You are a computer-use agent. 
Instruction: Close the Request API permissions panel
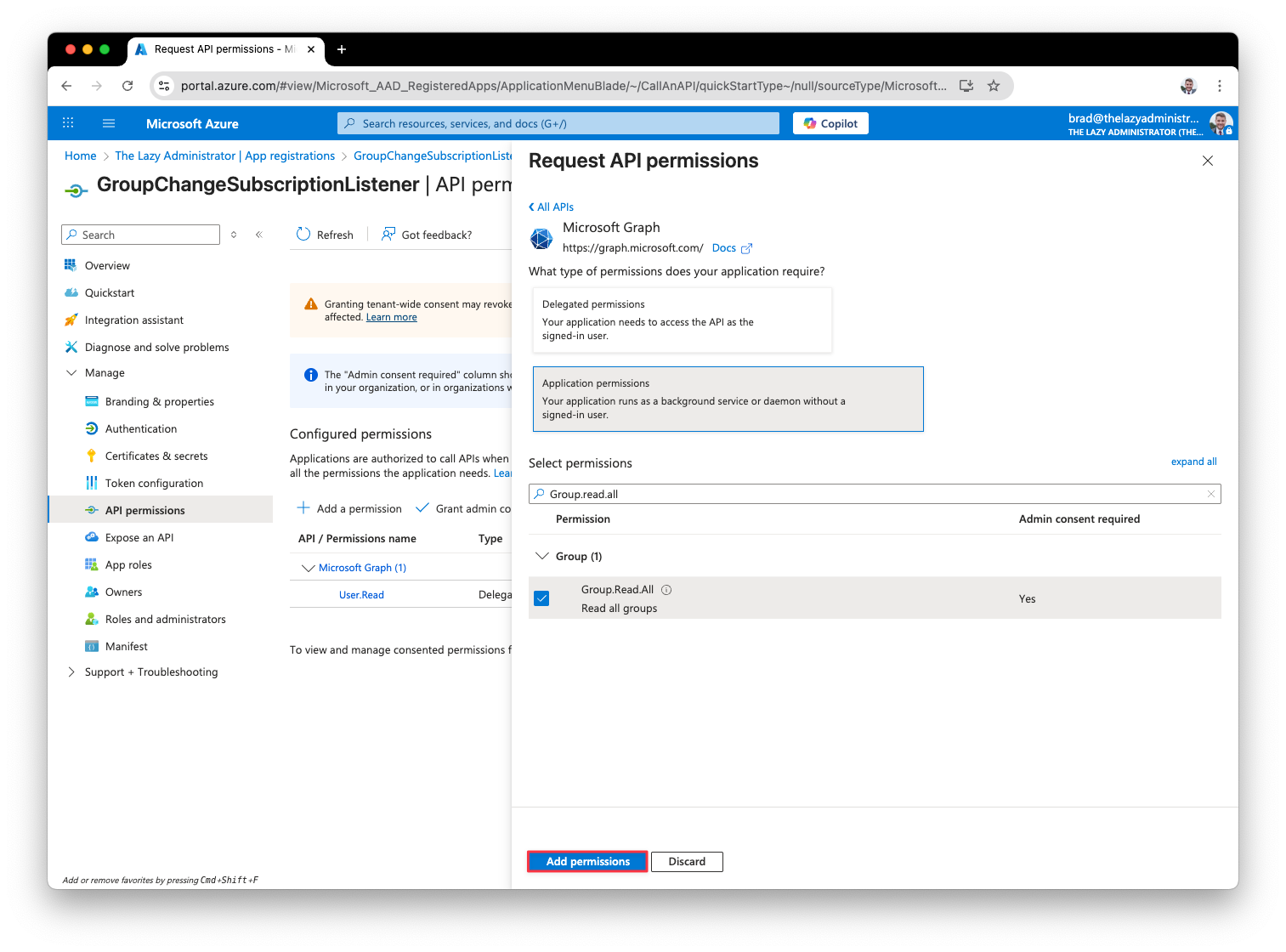[x=1207, y=161]
